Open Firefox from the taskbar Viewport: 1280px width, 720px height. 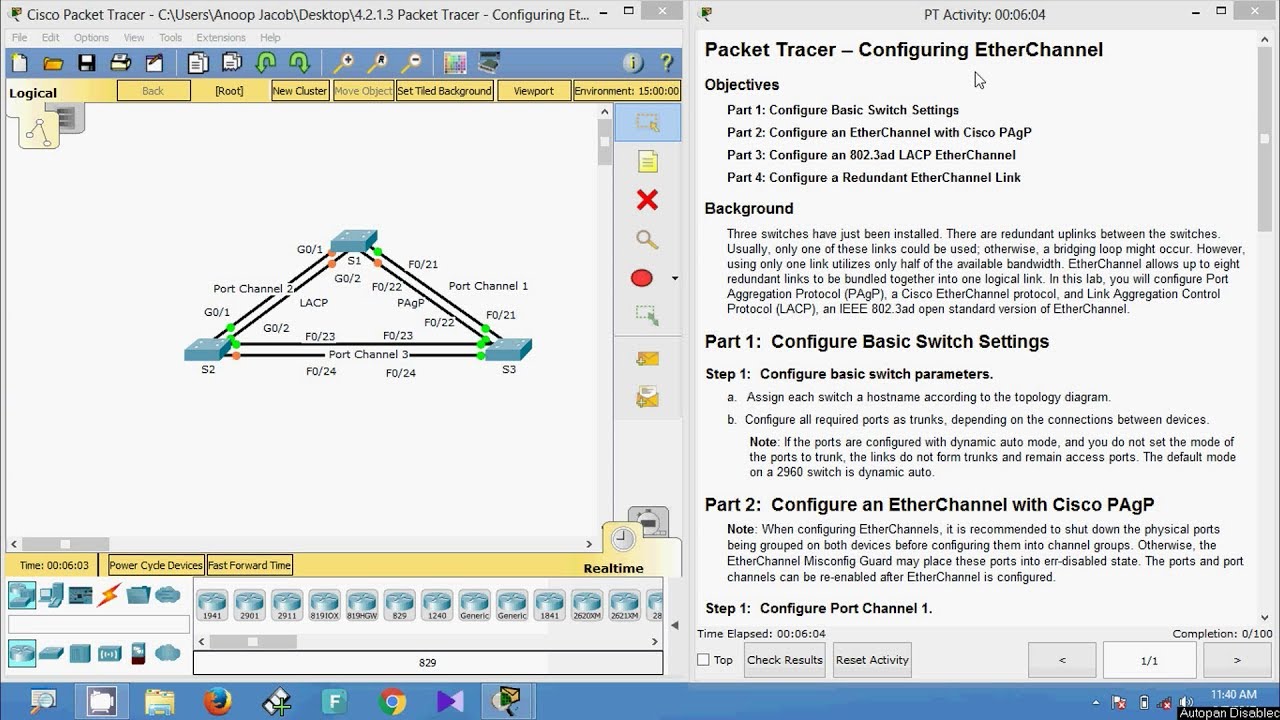tap(217, 701)
